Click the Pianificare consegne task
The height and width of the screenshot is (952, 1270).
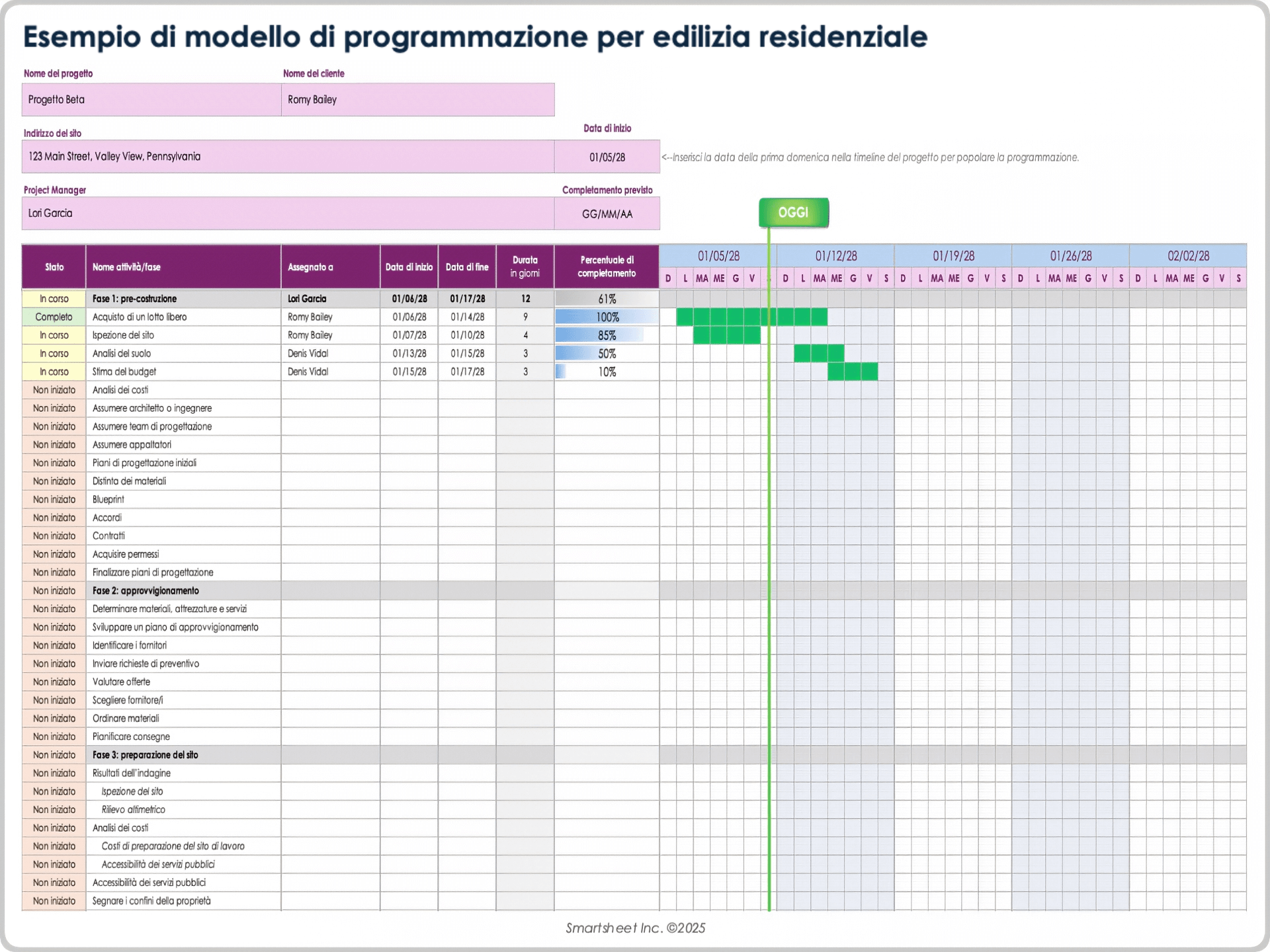point(131,737)
